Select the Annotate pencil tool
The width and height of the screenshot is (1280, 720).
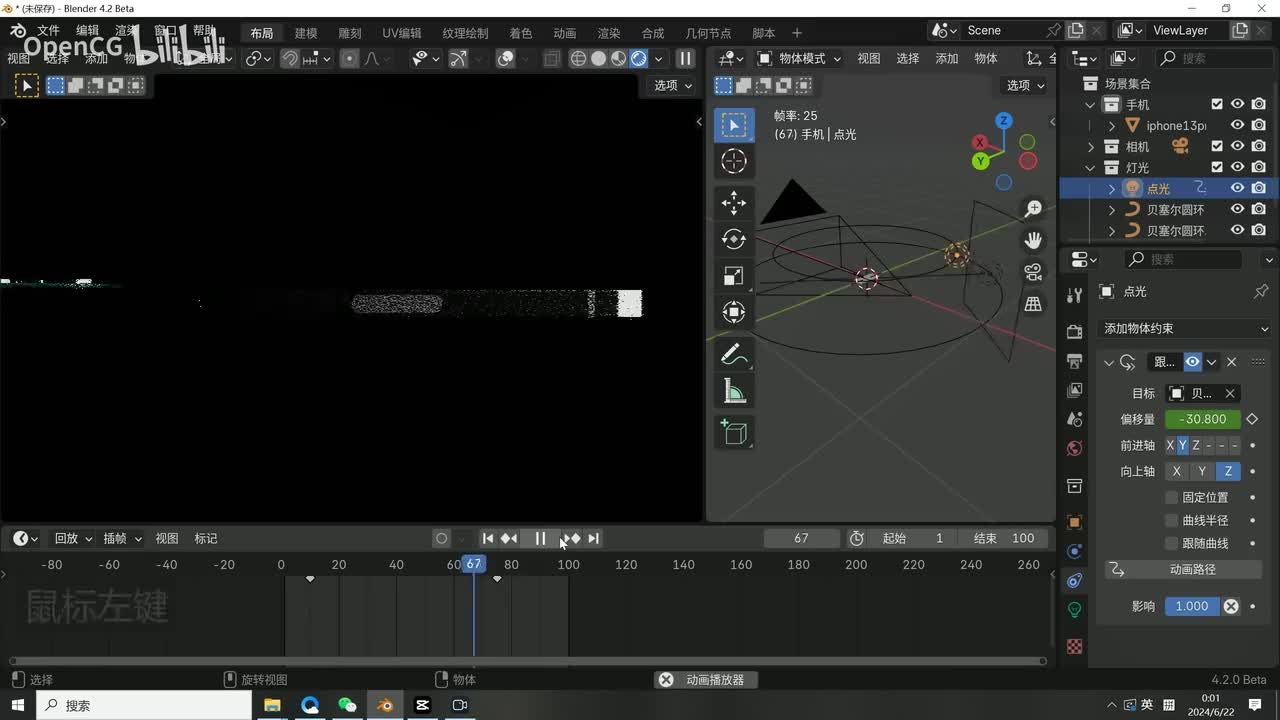(734, 355)
